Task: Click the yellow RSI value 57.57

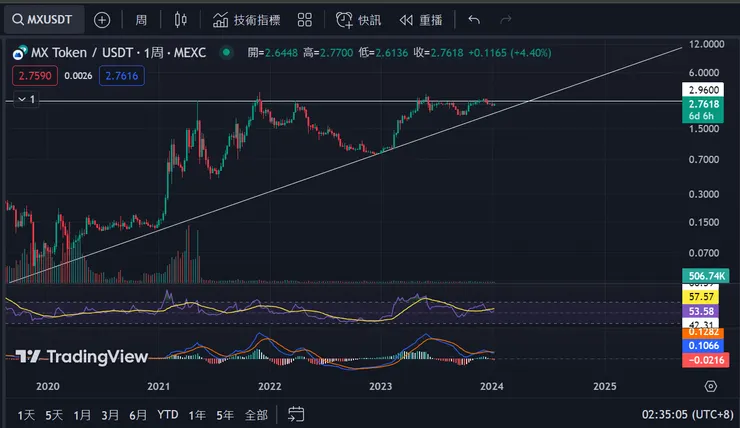Action: 700,297
